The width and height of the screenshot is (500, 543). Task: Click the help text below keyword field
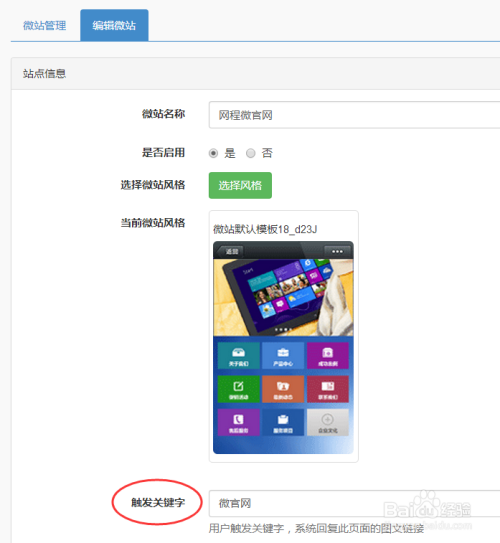pos(316,529)
